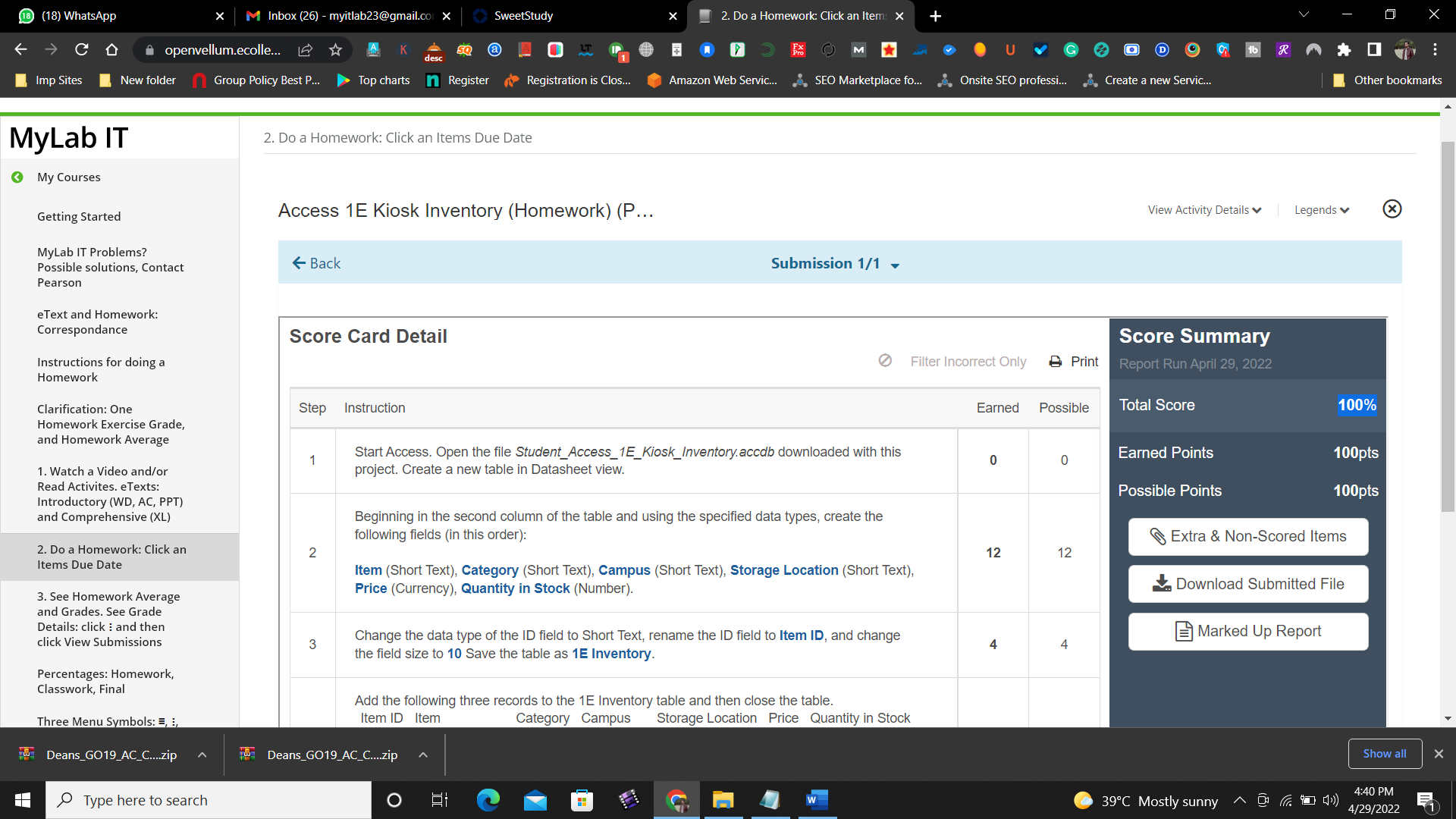Viewport: 1456px width, 819px height.
Task: Switch to the SweetStudy tab
Action: point(565,16)
